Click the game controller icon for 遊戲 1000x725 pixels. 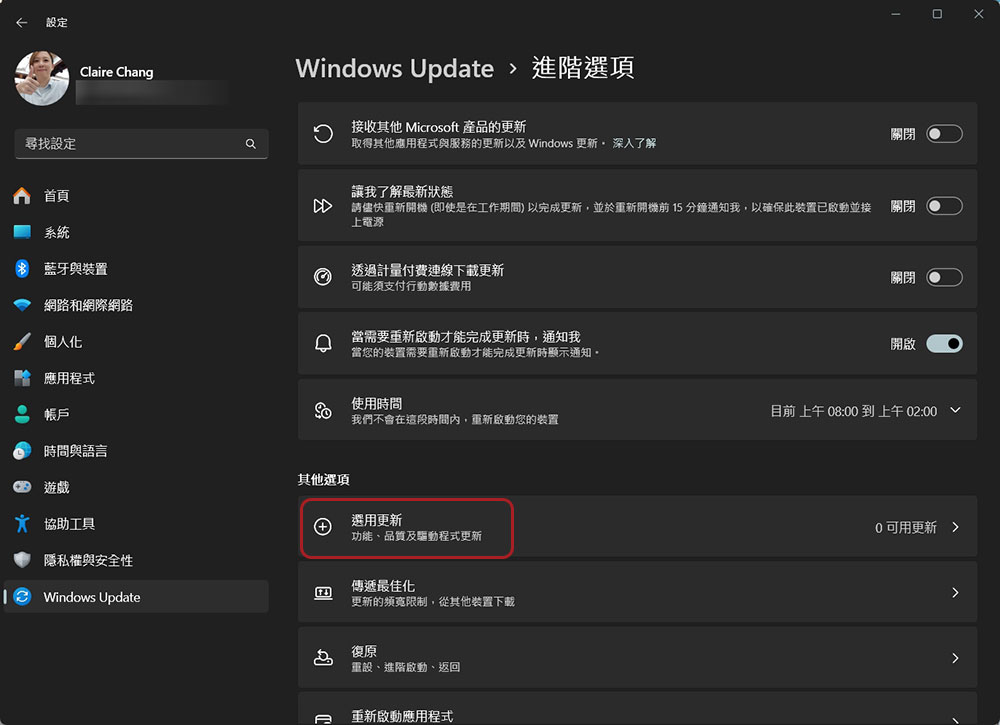pos(22,487)
